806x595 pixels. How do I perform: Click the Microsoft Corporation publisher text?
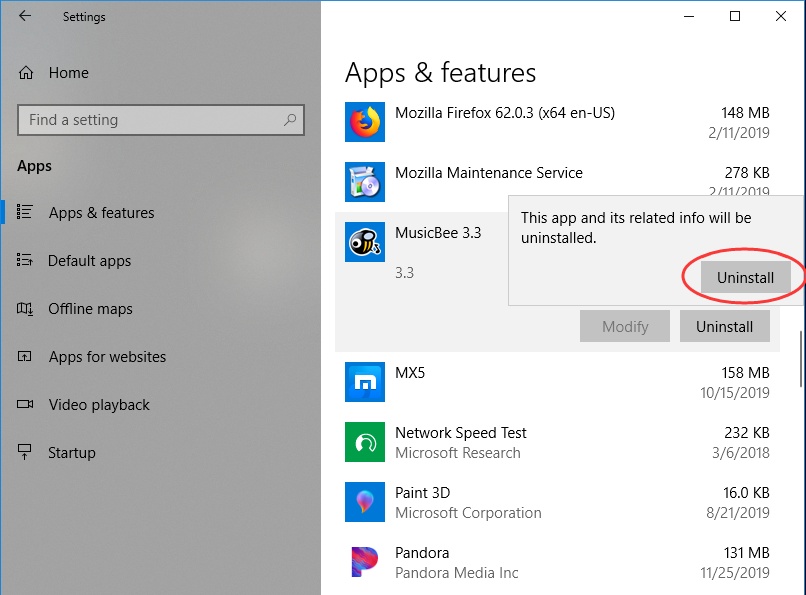coord(468,513)
